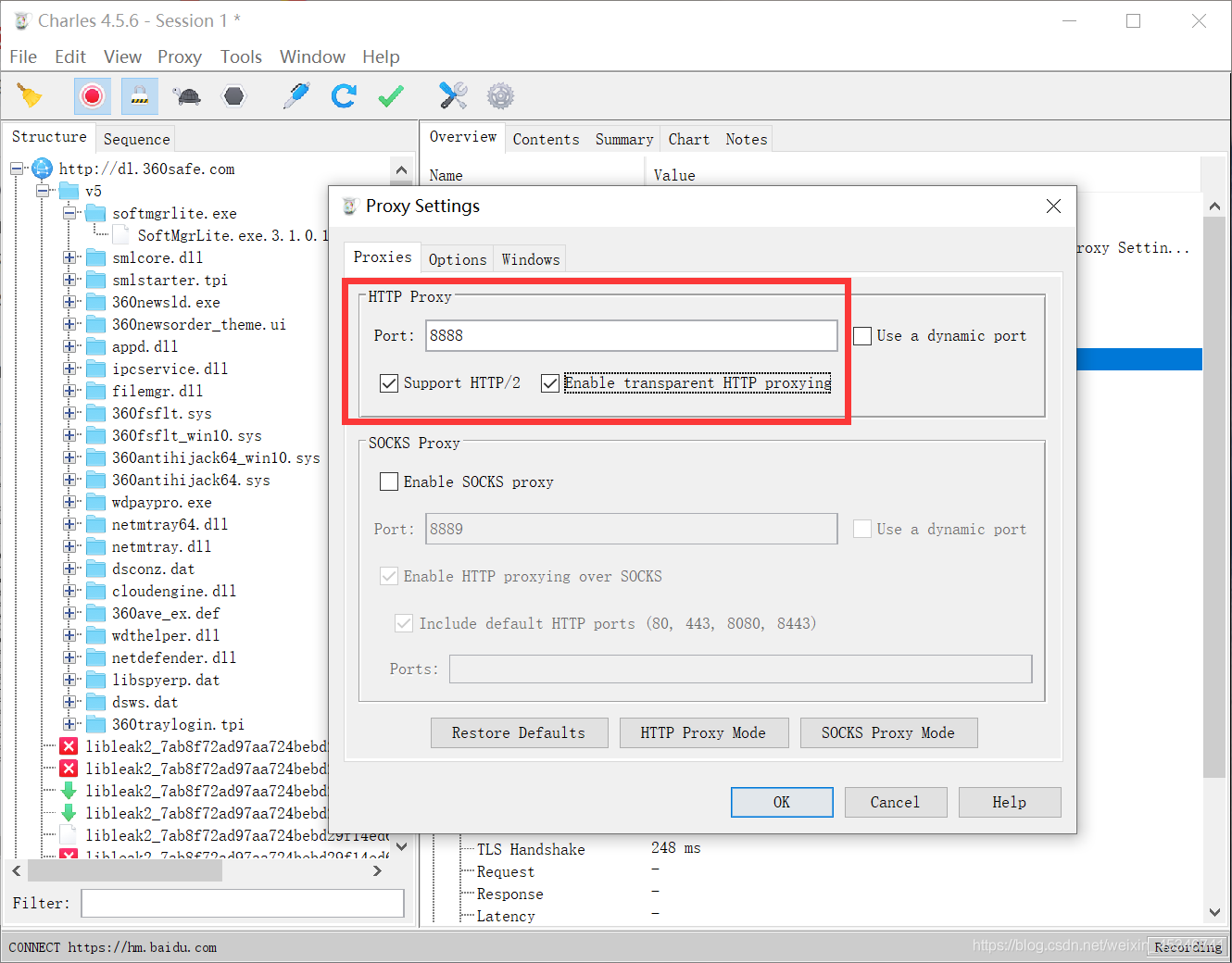Click the Compose pen icon
The height and width of the screenshot is (963, 1232).
click(x=296, y=95)
